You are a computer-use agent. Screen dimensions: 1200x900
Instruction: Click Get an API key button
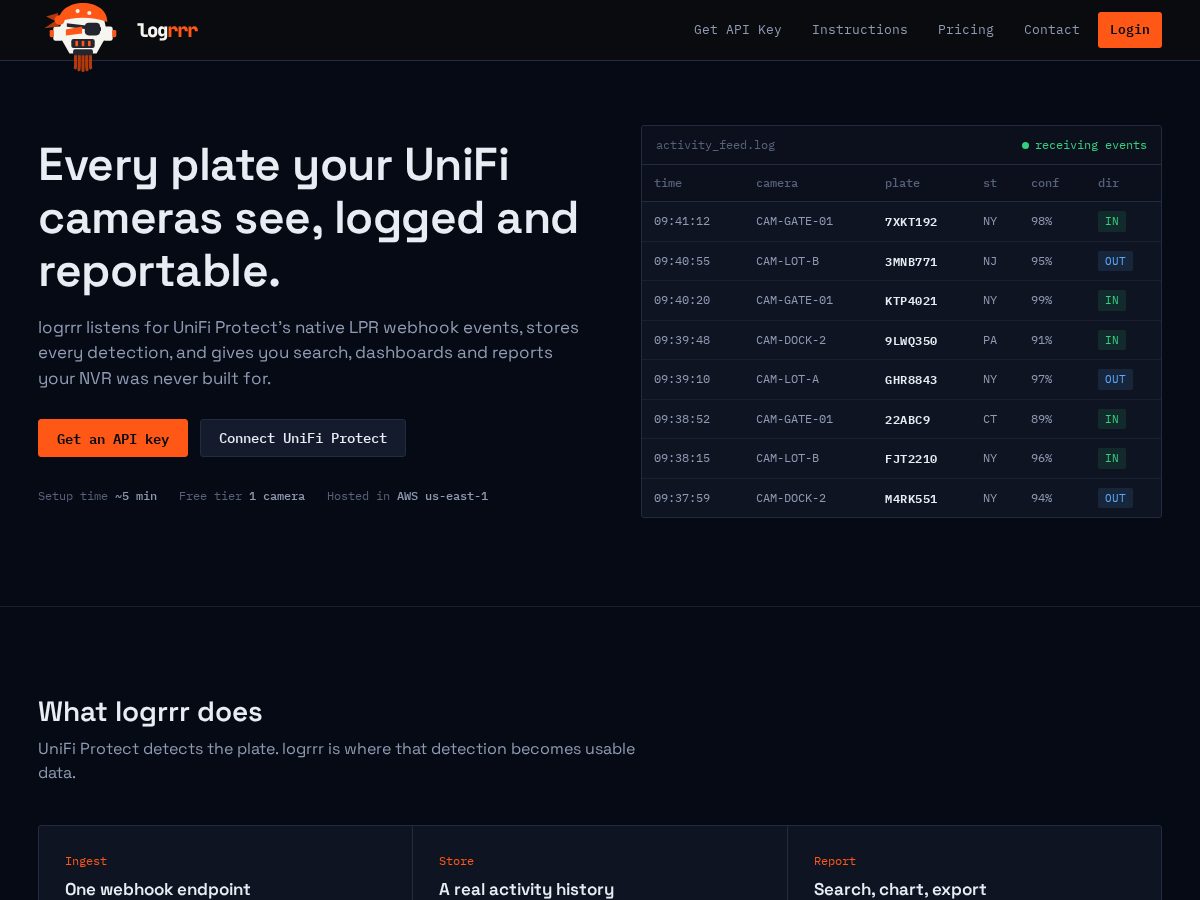tap(113, 438)
